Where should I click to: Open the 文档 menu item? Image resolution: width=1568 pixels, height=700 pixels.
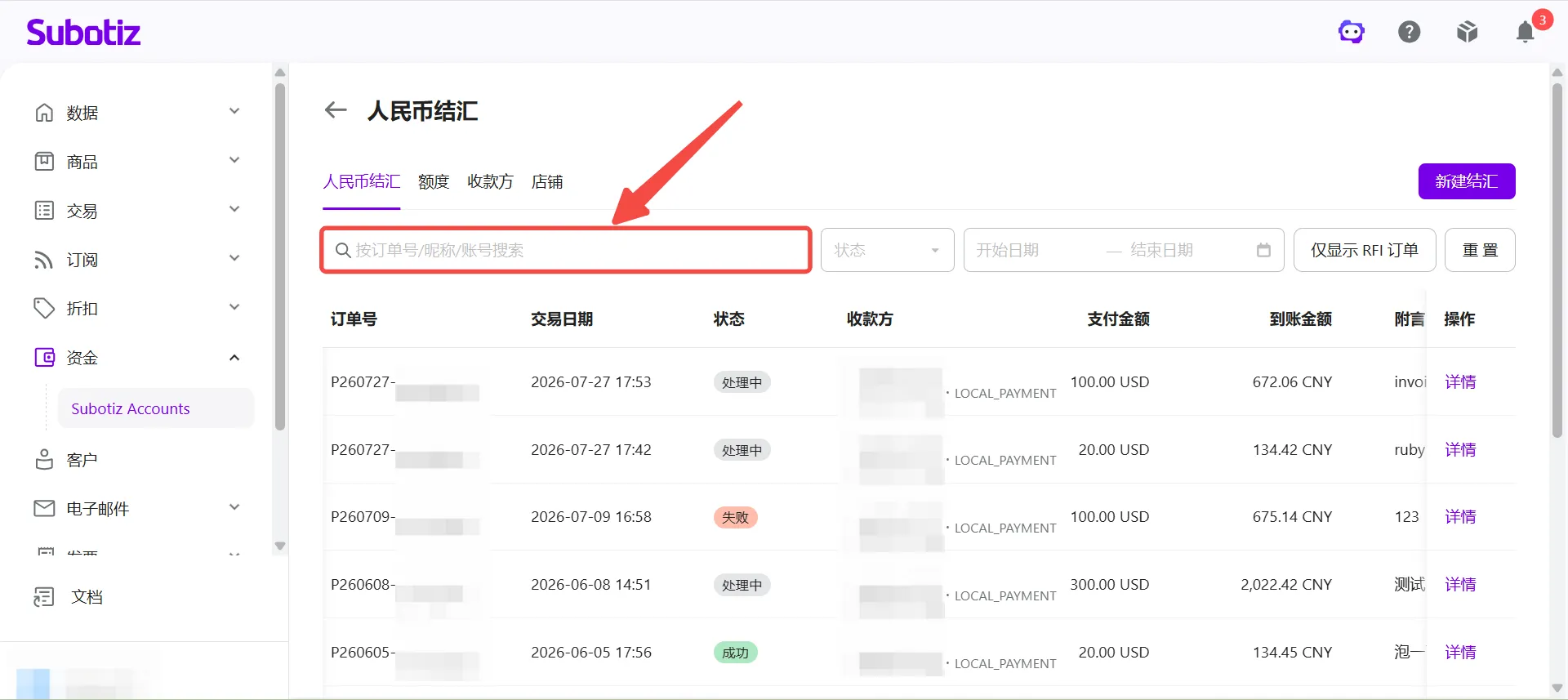pyautogui.click(x=87, y=597)
